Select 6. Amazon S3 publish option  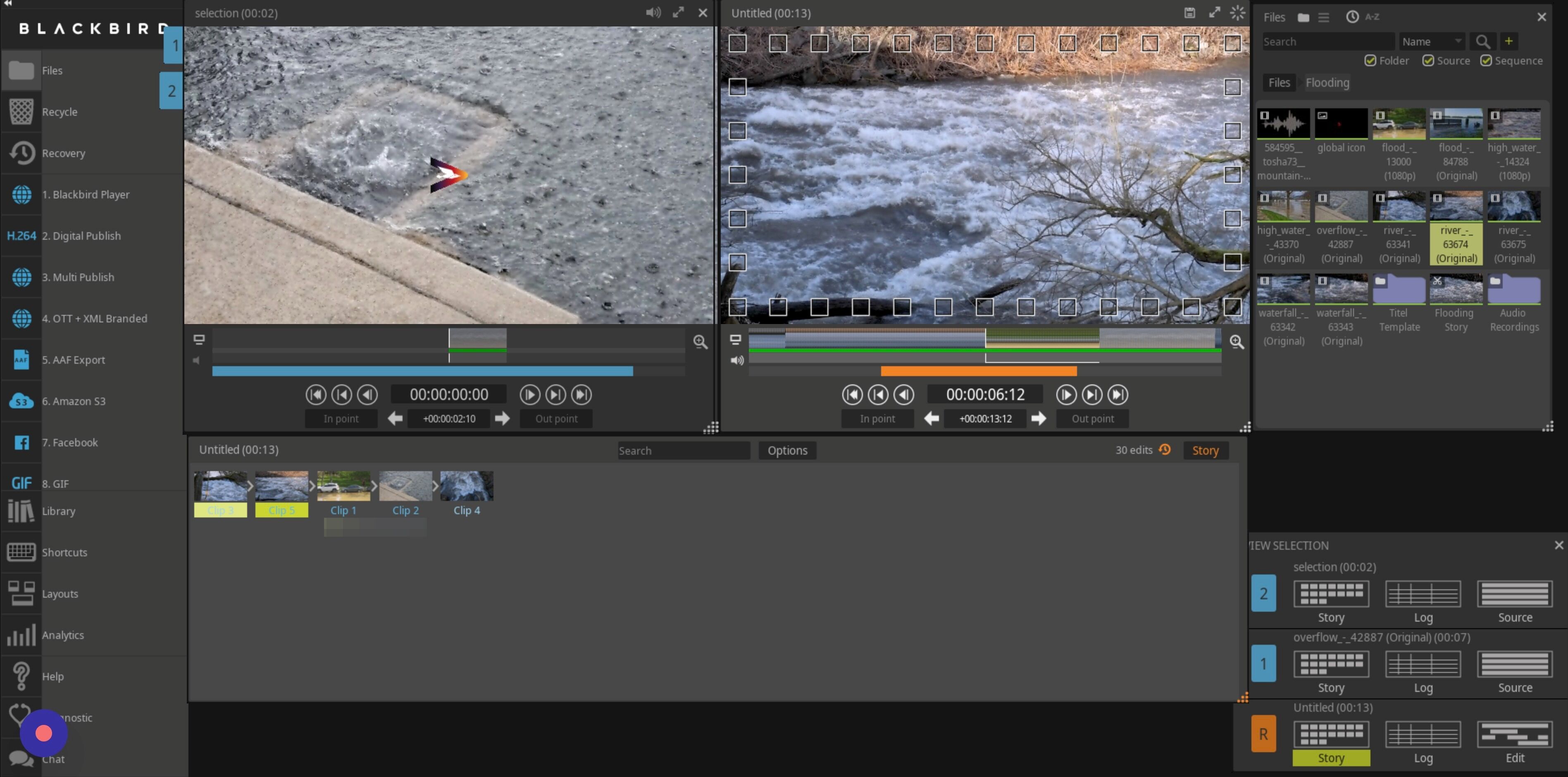(x=74, y=401)
